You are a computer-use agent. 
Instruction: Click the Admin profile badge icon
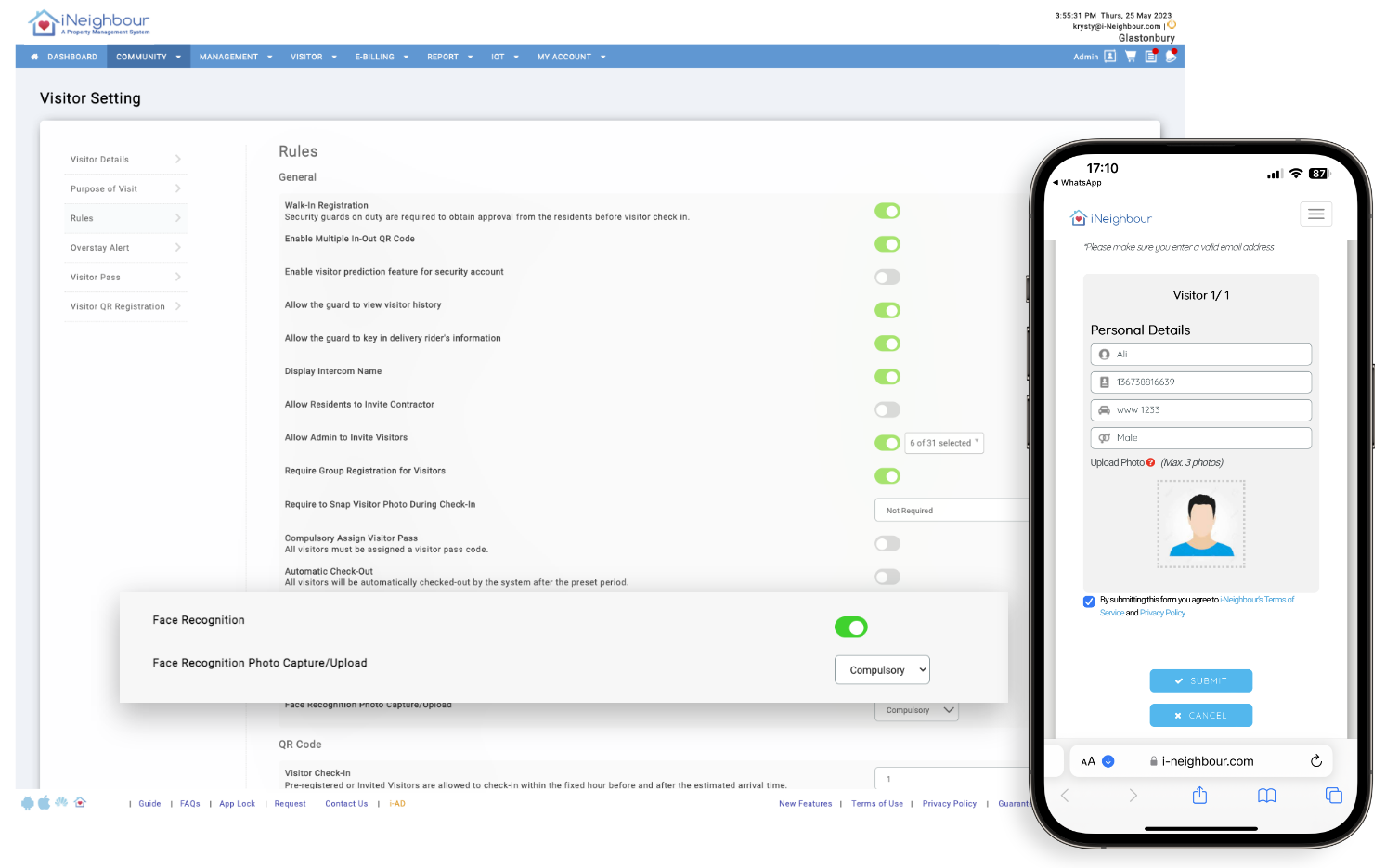[1109, 56]
